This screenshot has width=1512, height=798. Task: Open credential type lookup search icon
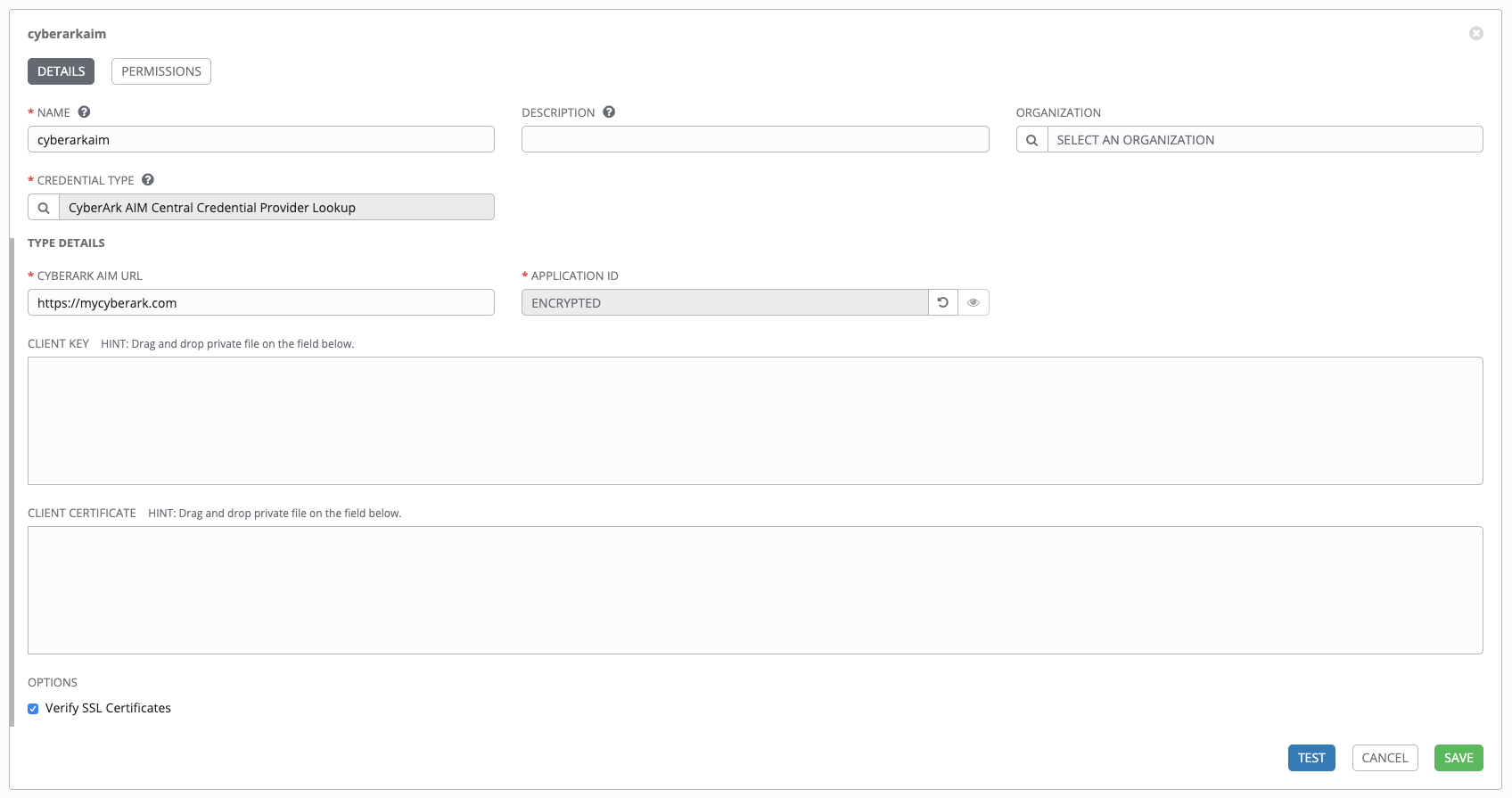click(x=44, y=208)
